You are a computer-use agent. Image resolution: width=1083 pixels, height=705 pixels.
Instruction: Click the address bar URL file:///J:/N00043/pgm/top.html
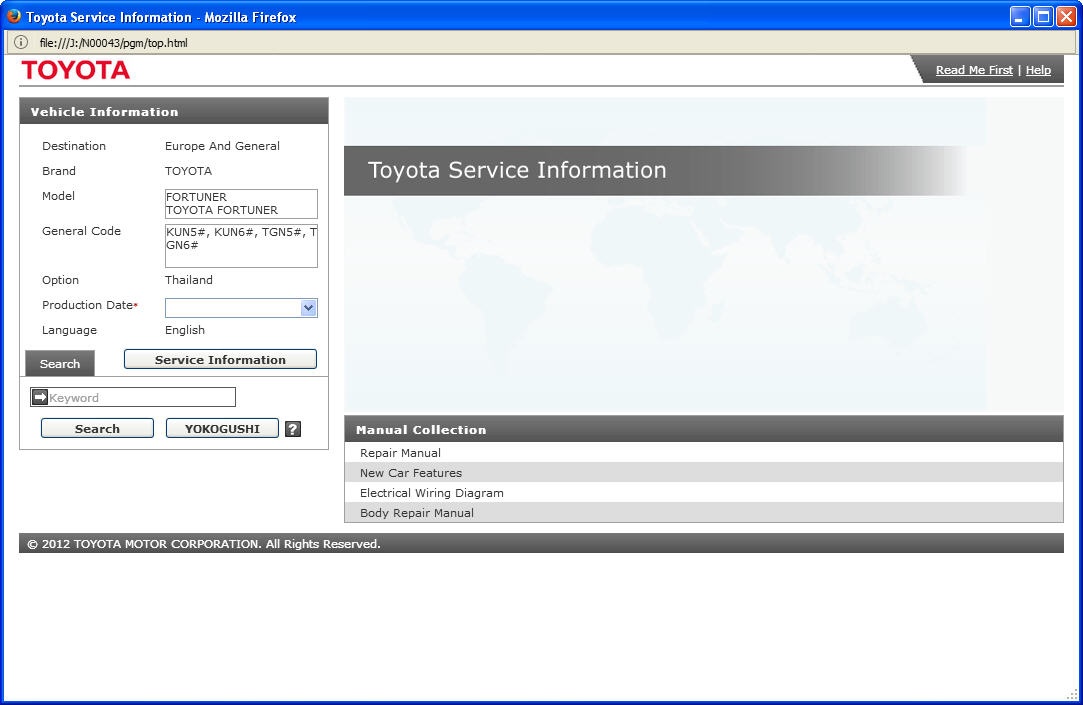[113, 43]
